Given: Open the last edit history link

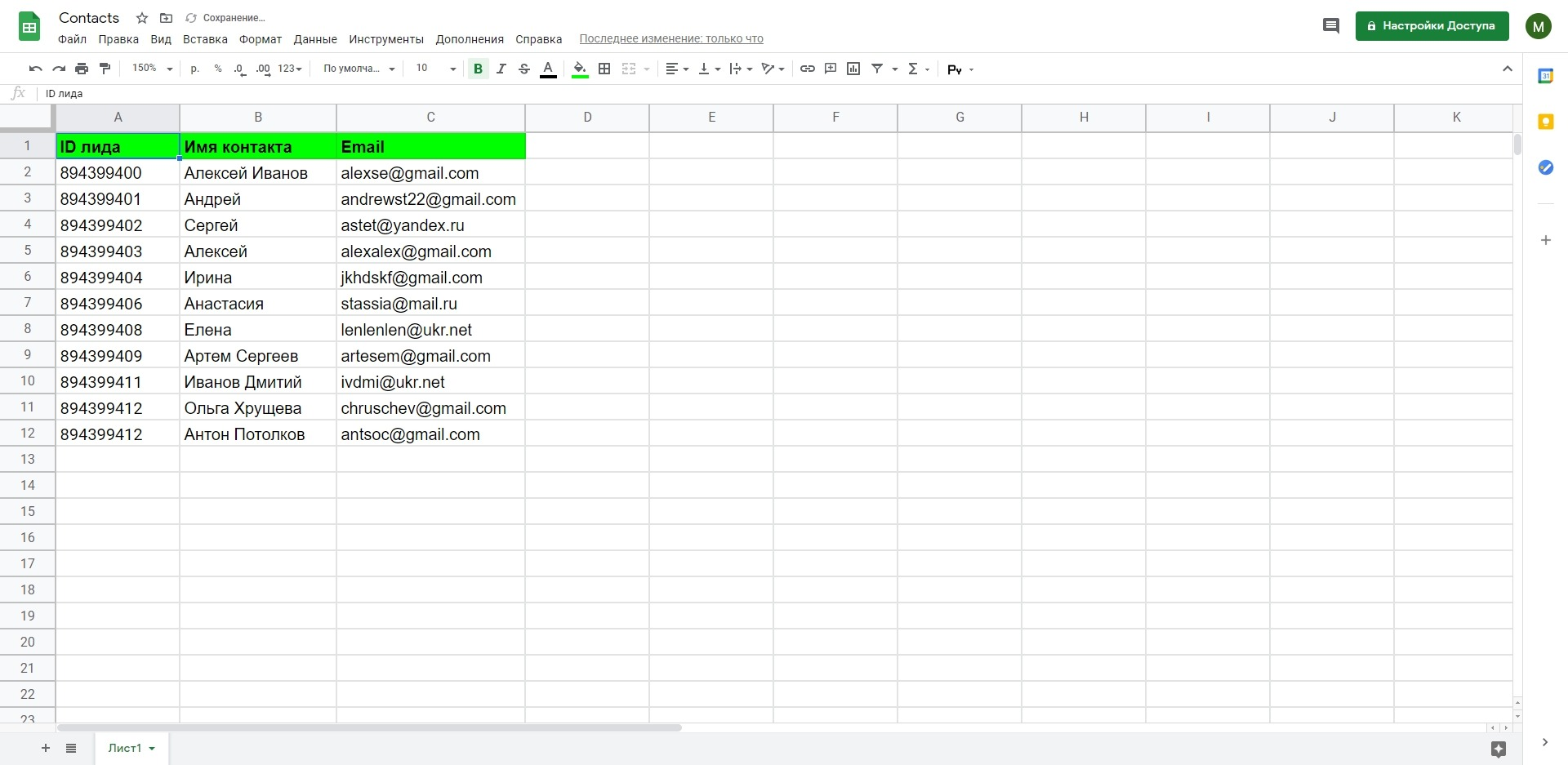Looking at the screenshot, I should pos(671,38).
